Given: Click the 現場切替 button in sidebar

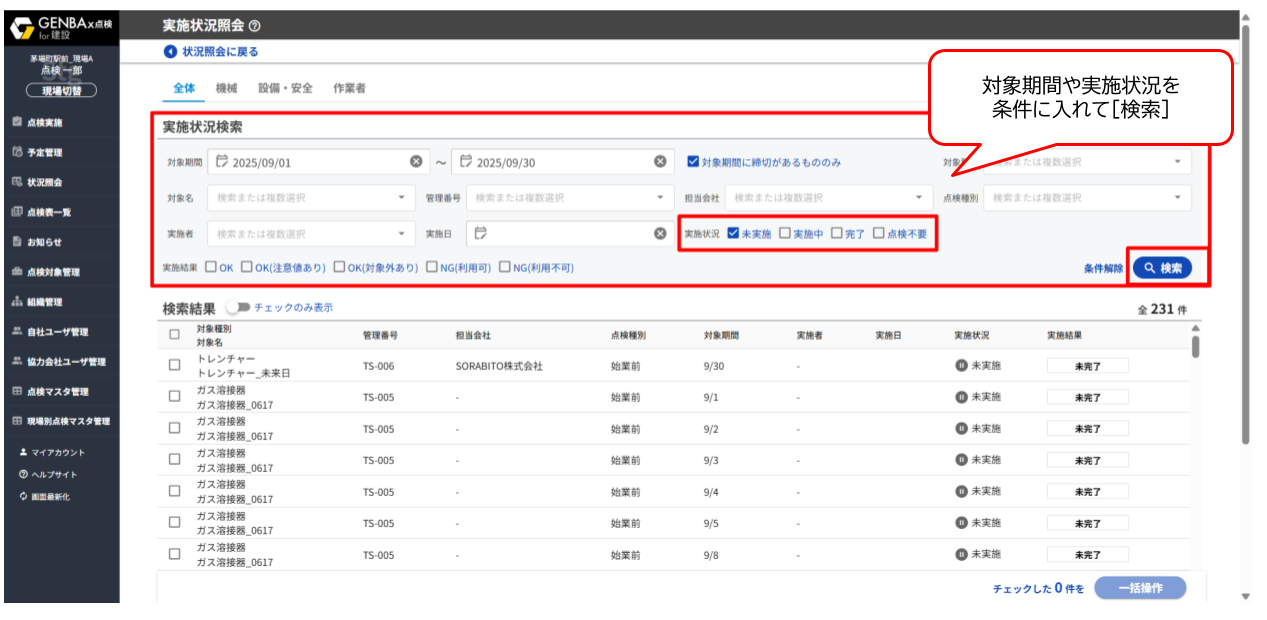Looking at the screenshot, I should click(61, 91).
